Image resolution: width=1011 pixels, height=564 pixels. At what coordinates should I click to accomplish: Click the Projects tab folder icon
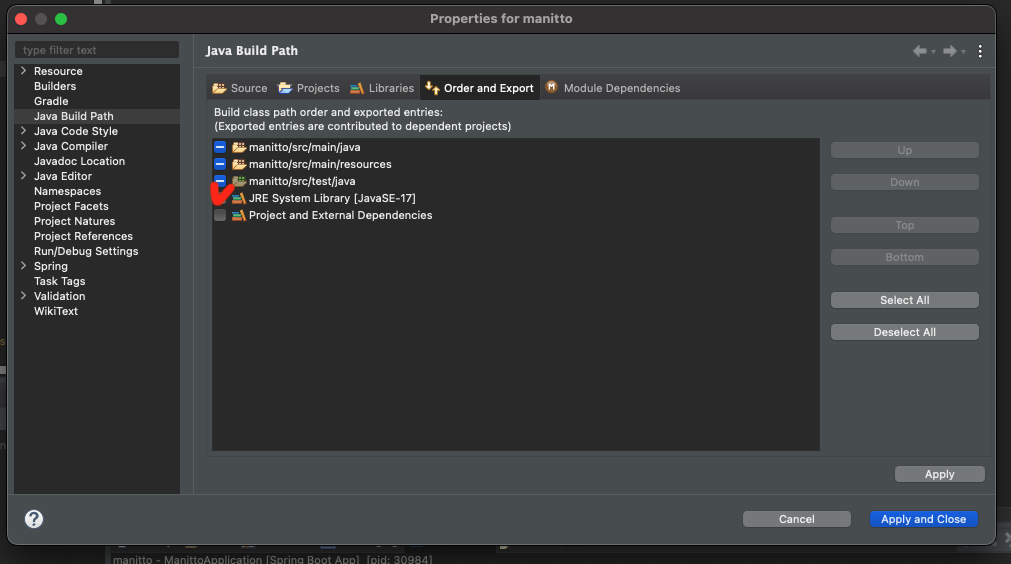pyautogui.click(x=285, y=88)
